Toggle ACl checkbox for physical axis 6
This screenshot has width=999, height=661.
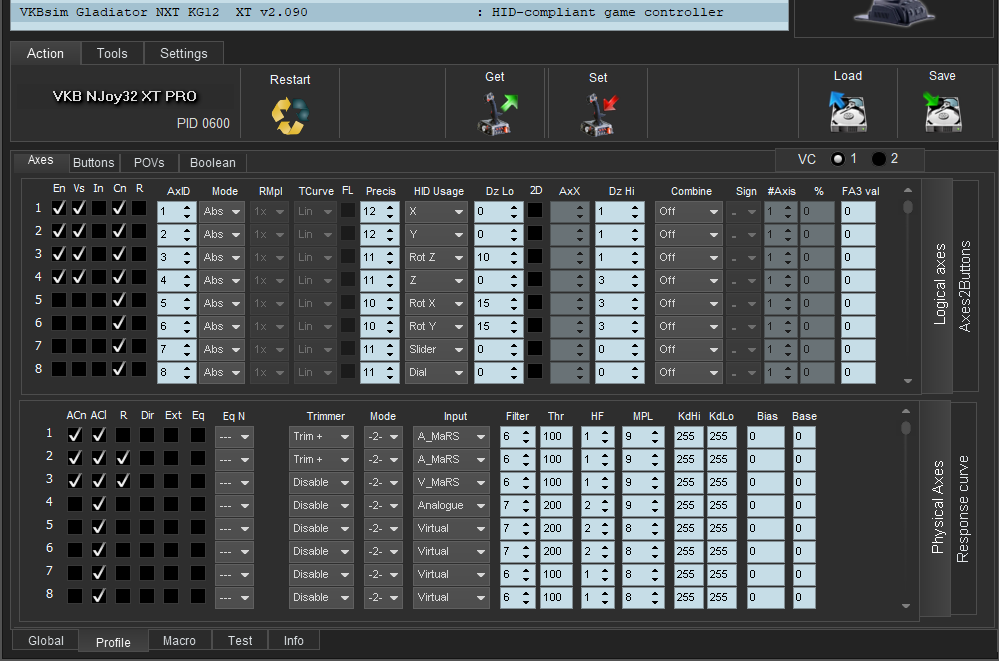tap(99, 549)
